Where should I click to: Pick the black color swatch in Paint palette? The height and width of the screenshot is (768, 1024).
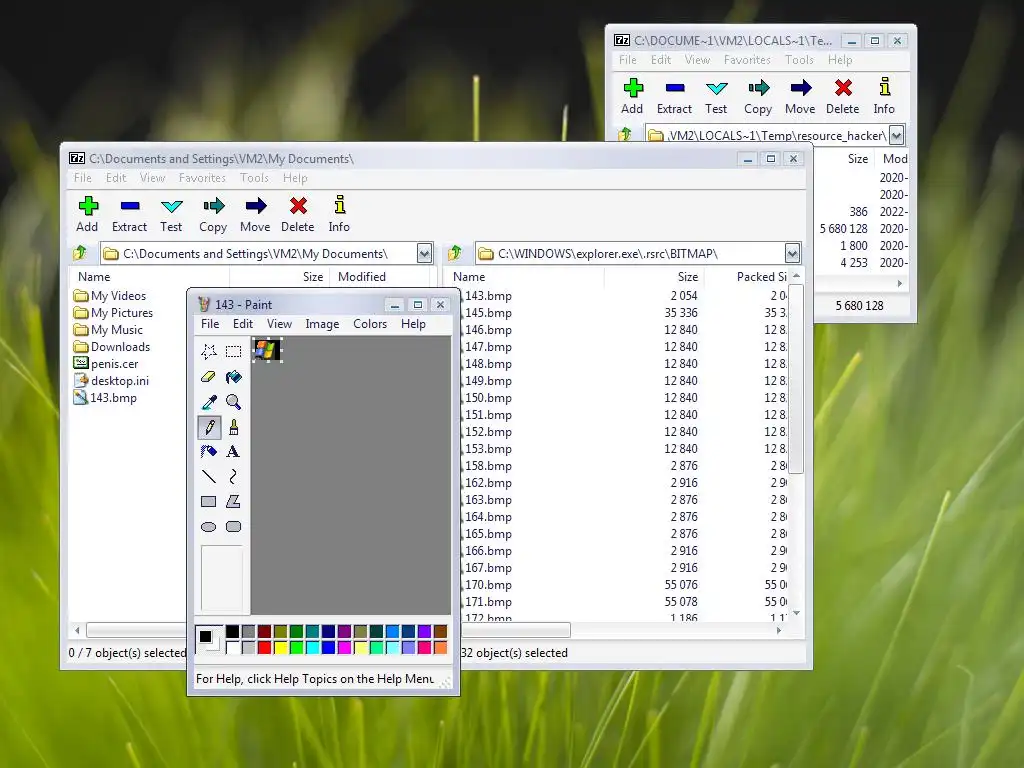(x=232, y=631)
